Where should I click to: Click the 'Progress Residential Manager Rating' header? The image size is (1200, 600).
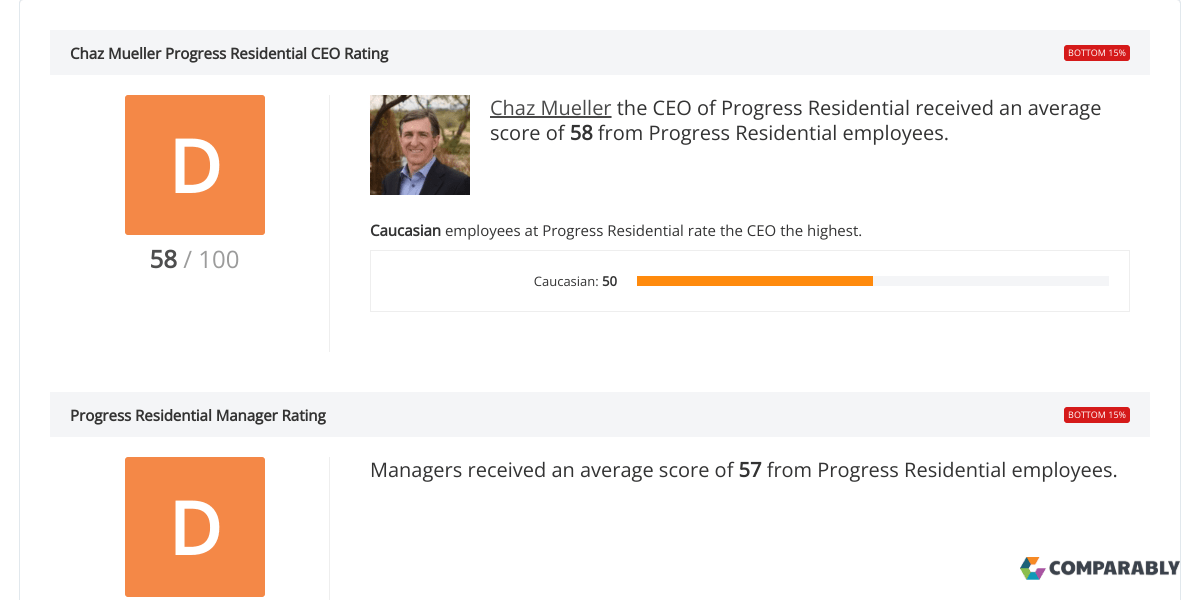(x=198, y=415)
